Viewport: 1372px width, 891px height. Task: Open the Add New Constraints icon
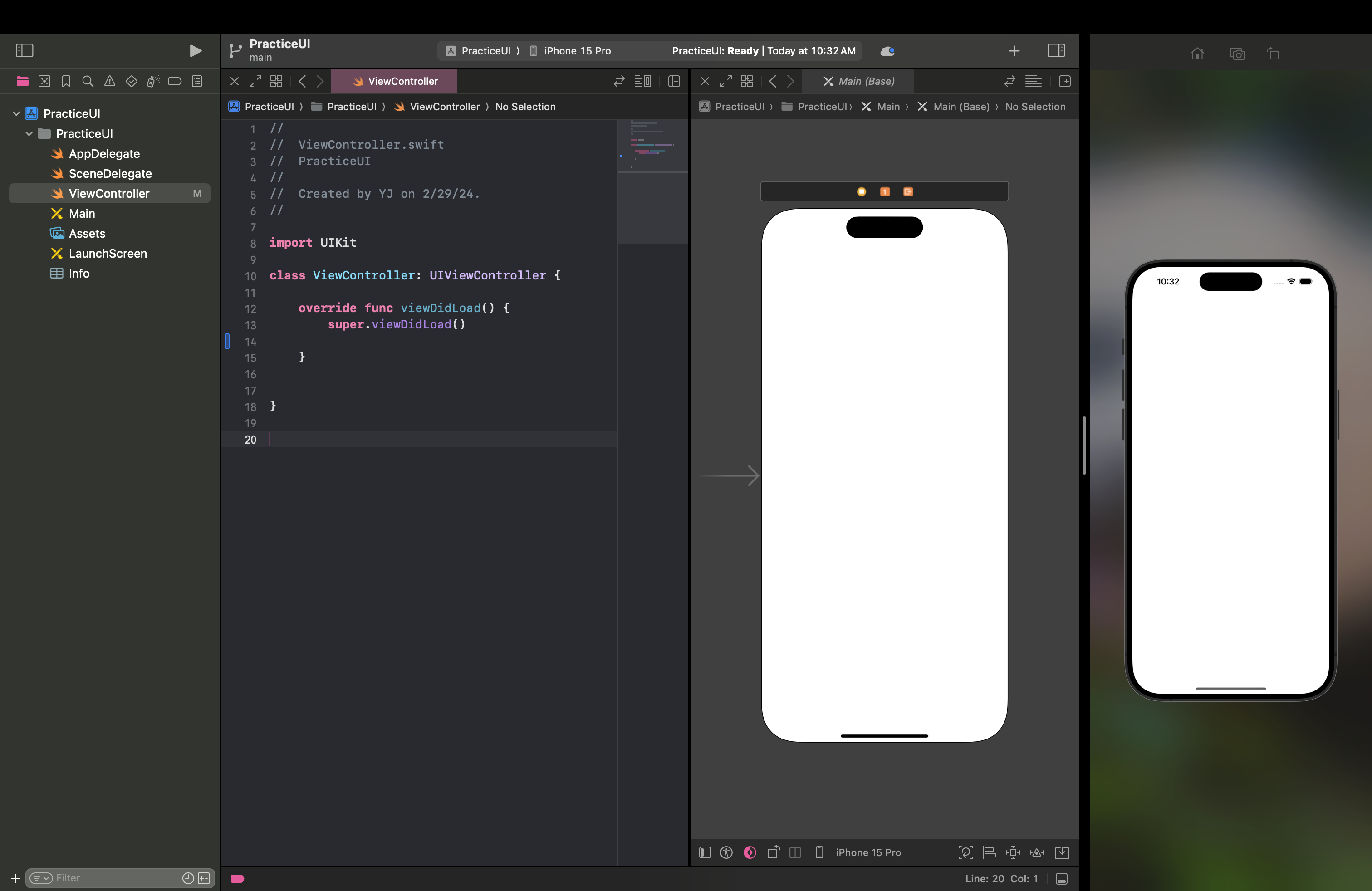click(1013, 852)
